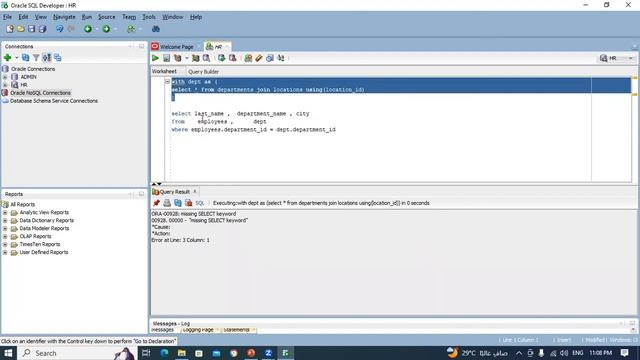
Task: Click the binoculars Find DB Object icon
Action: (156, 29)
